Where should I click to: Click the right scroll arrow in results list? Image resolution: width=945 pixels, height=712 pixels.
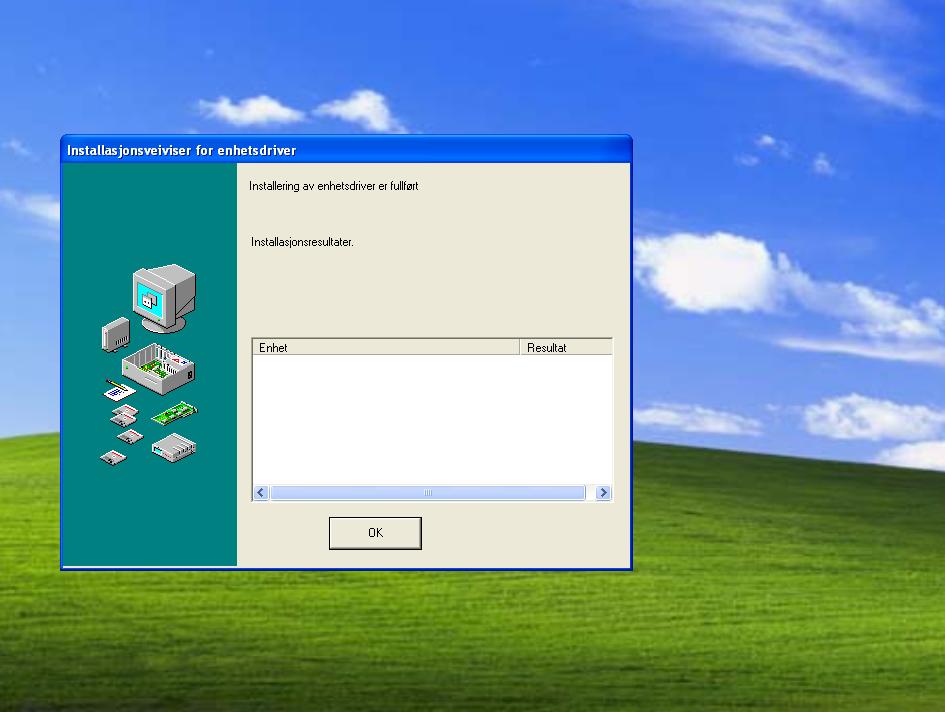click(x=603, y=493)
